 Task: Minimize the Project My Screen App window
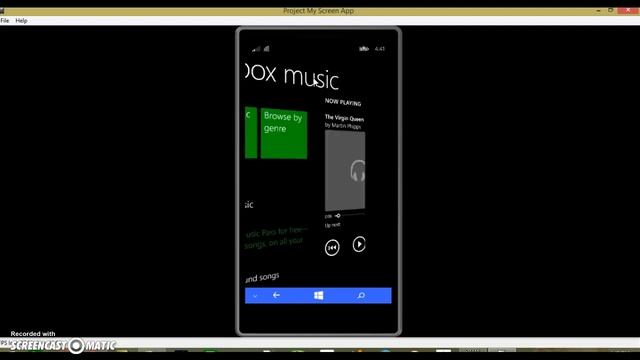coord(598,11)
